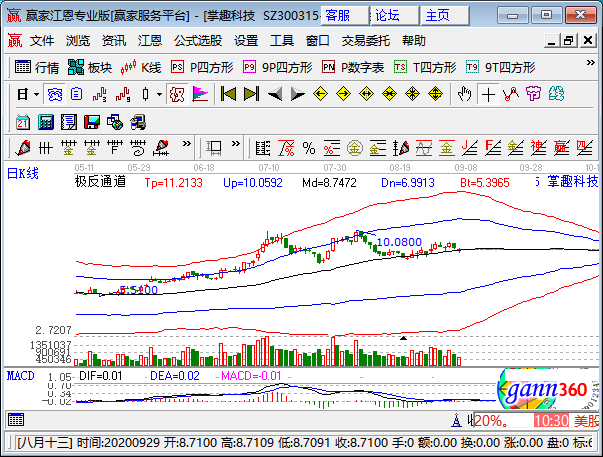Open the 公式选股 menu
Viewport: 603px width, 457px height.
coord(198,41)
